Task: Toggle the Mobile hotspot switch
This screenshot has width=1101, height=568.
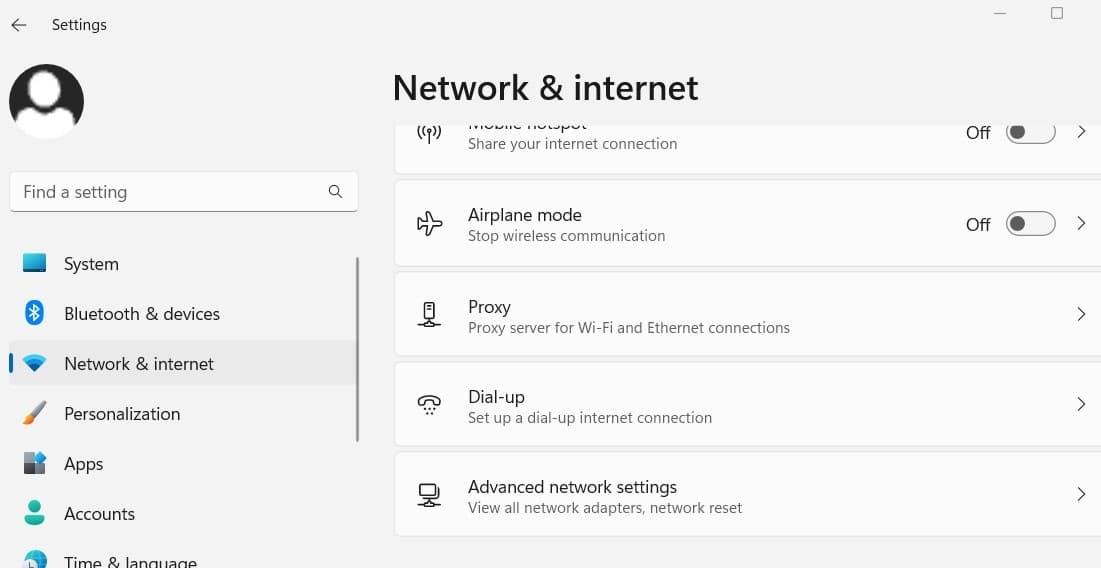Action: coord(1030,133)
